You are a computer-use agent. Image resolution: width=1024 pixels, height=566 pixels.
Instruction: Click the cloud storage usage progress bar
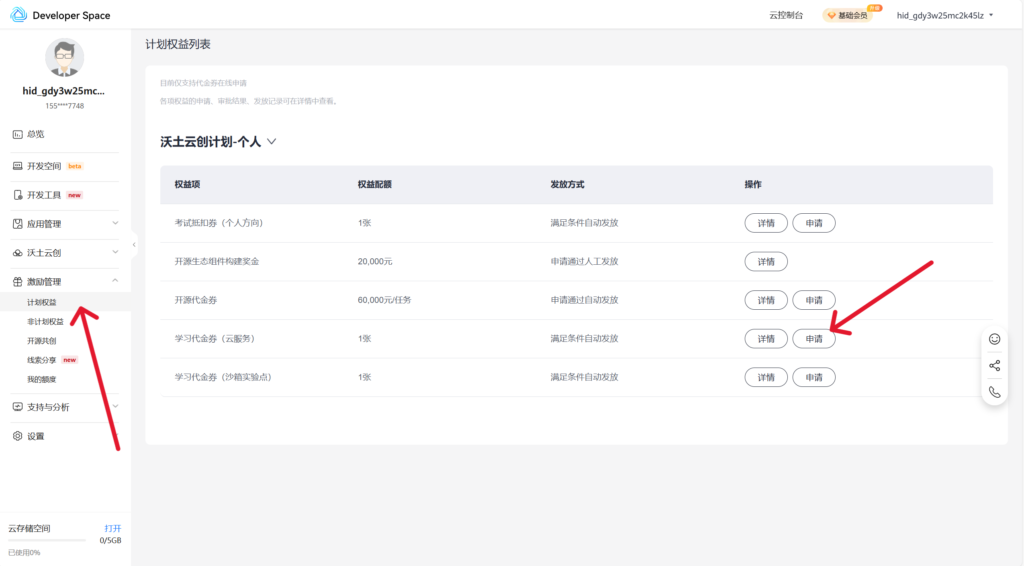click(47, 541)
